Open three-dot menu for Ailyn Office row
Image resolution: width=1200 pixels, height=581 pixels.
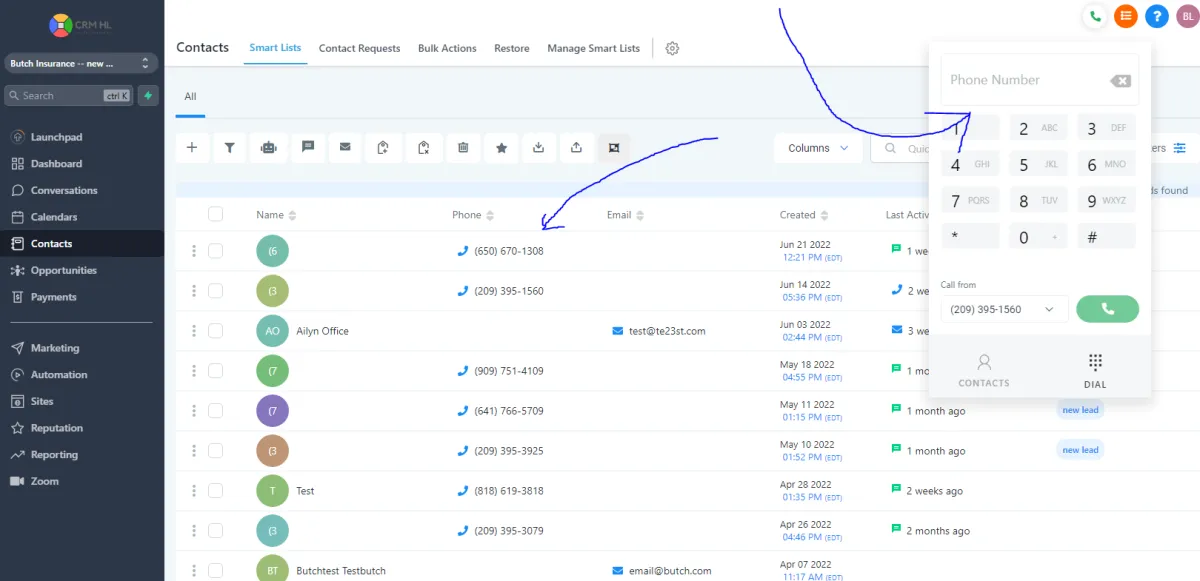point(194,331)
